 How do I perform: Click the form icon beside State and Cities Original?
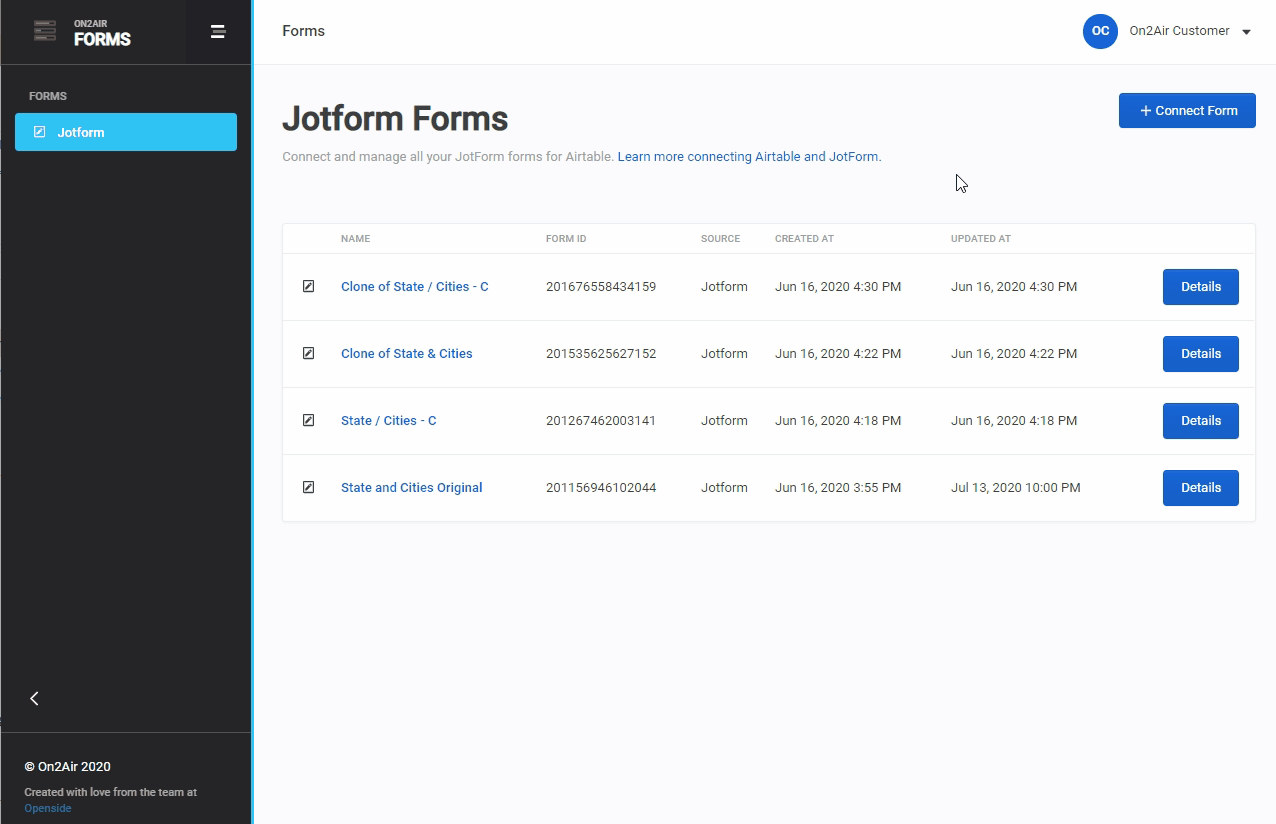308,488
